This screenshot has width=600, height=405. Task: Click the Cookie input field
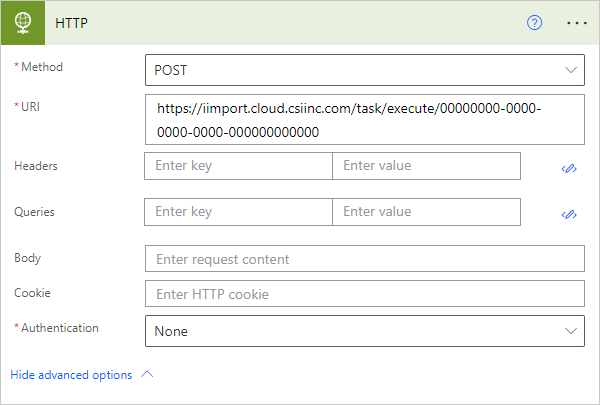click(364, 294)
